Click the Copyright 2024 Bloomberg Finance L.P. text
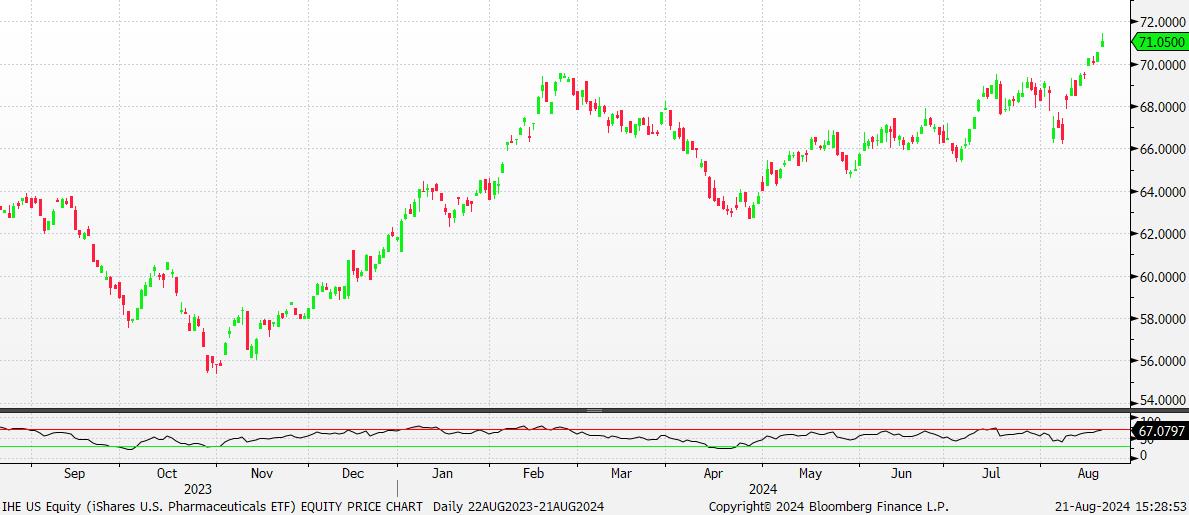The height and width of the screenshot is (515, 1189). point(828,506)
